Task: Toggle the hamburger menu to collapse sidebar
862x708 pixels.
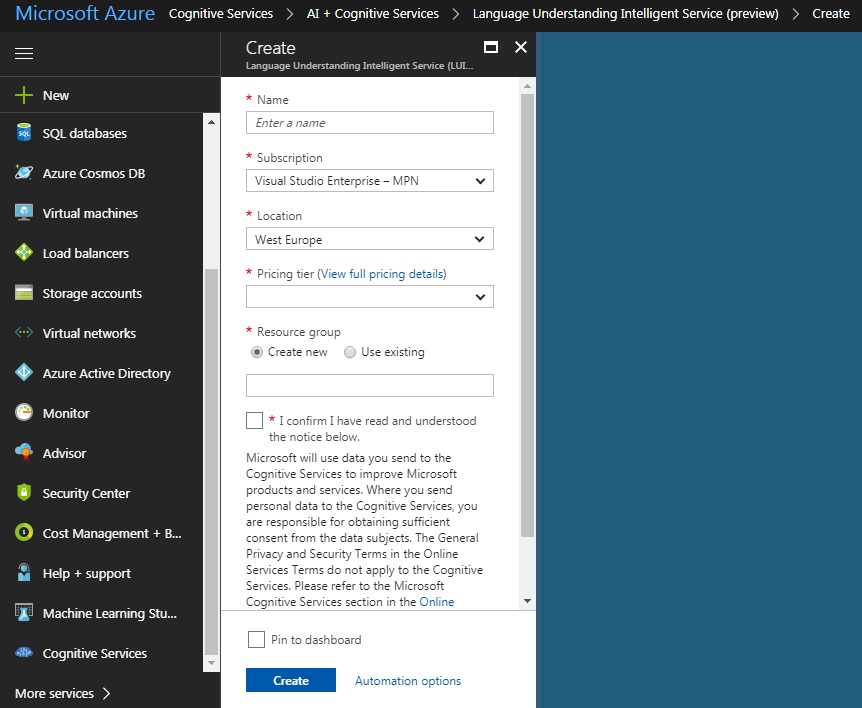Action: tap(24, 53)
